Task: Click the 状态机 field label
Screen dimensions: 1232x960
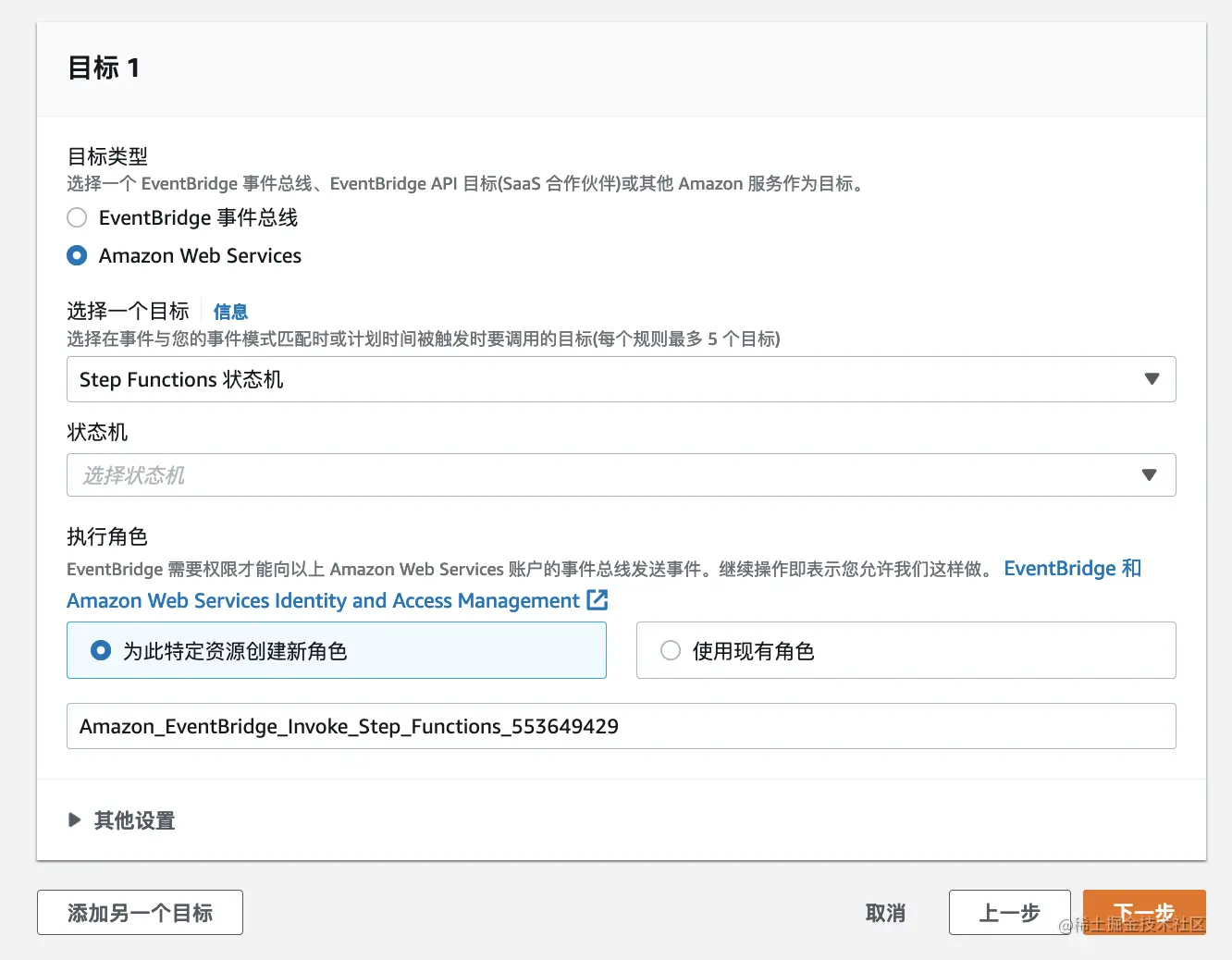Action: coord(97,432)
